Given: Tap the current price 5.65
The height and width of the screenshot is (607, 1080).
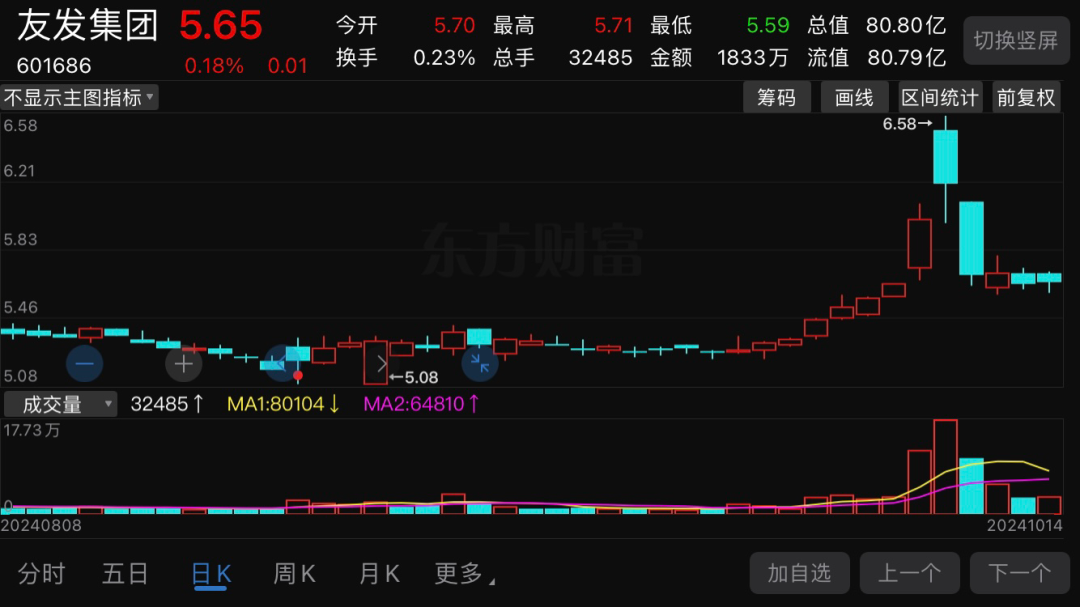Looking at the screenshot, I should click(220, 26).
